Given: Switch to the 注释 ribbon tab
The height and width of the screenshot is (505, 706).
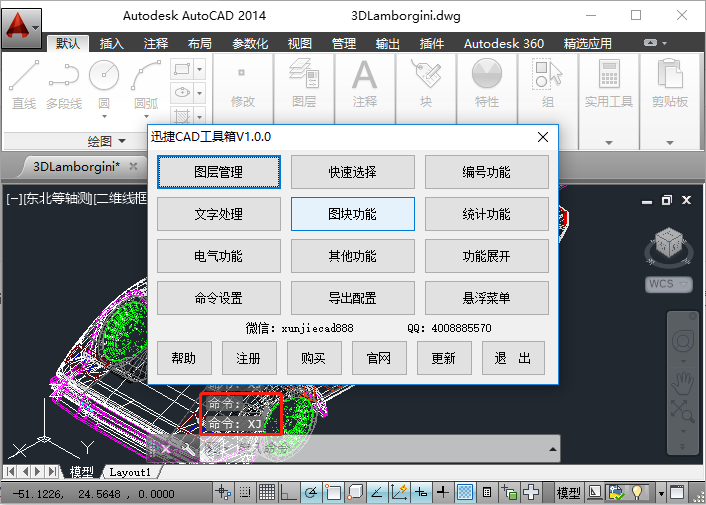Looking at the screenshot, I should tap(156, 44).
